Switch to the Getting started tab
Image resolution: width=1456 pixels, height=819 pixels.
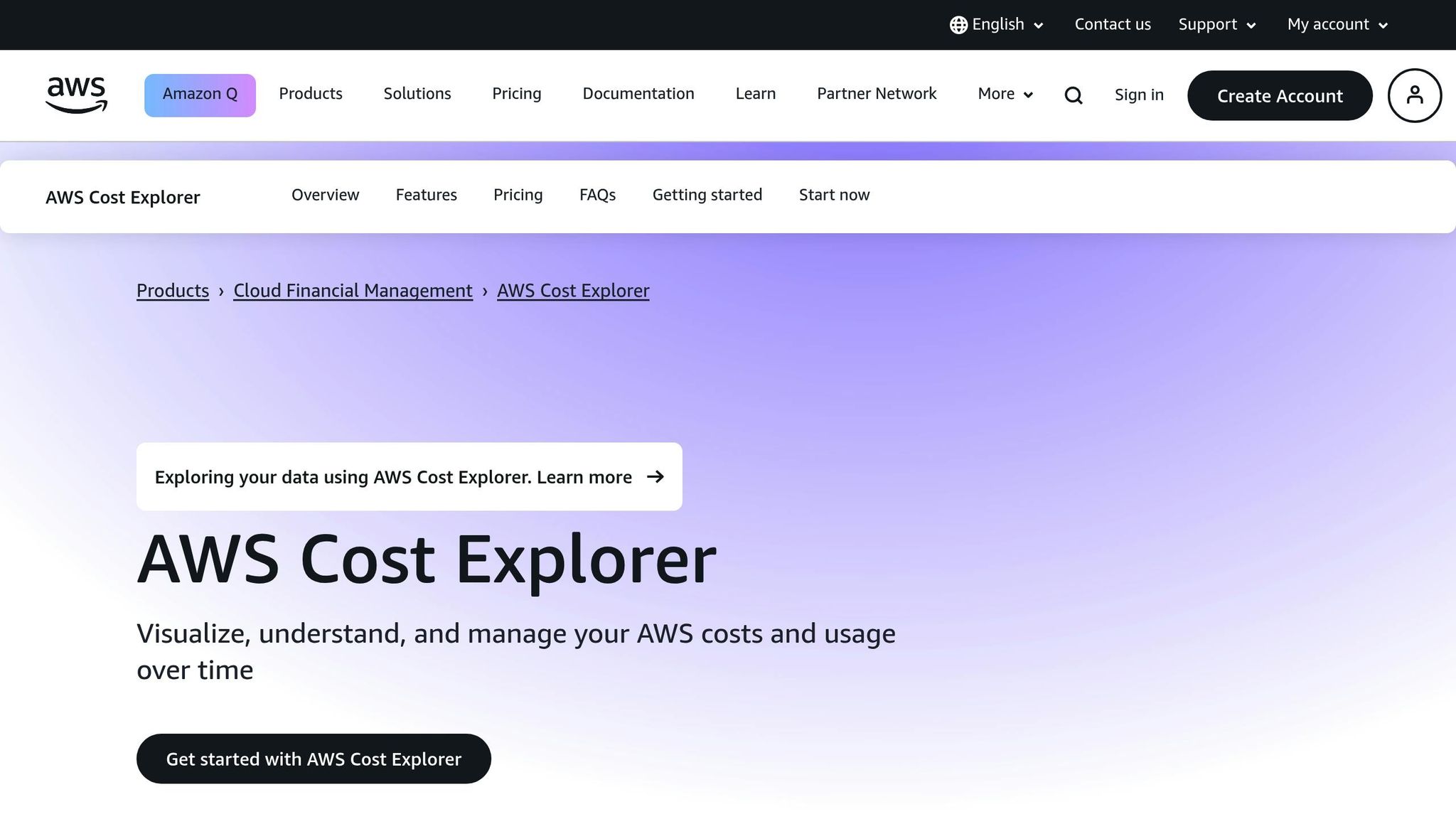coord(707,195)
